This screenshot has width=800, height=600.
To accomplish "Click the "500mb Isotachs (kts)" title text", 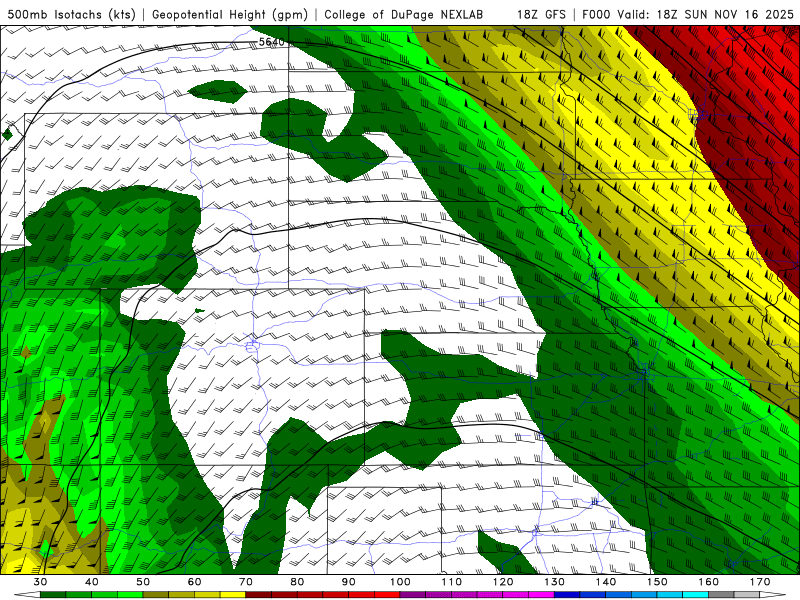I will pos(71,14).
